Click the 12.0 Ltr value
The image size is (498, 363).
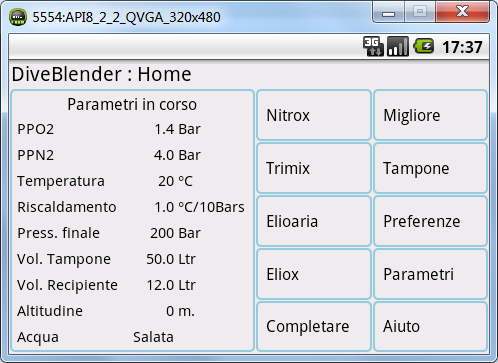point(171,285)
